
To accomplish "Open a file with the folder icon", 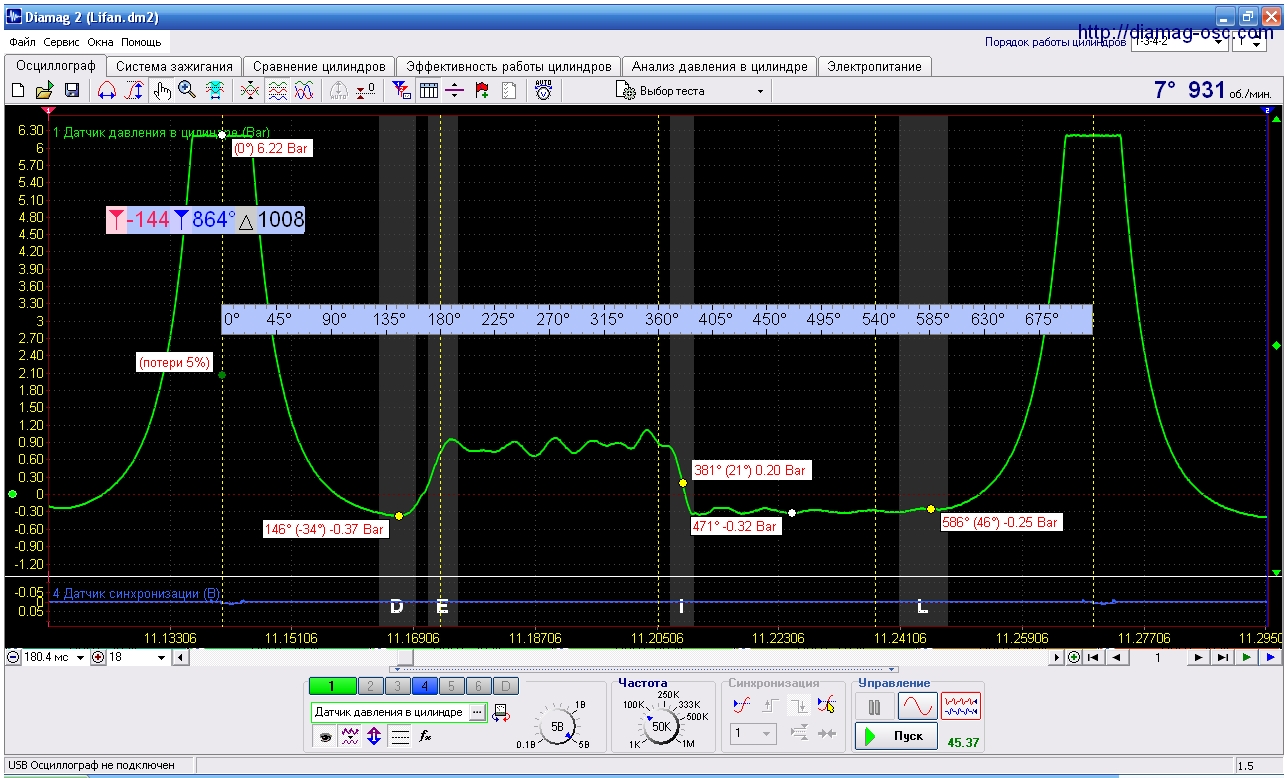I will (45, 91).
